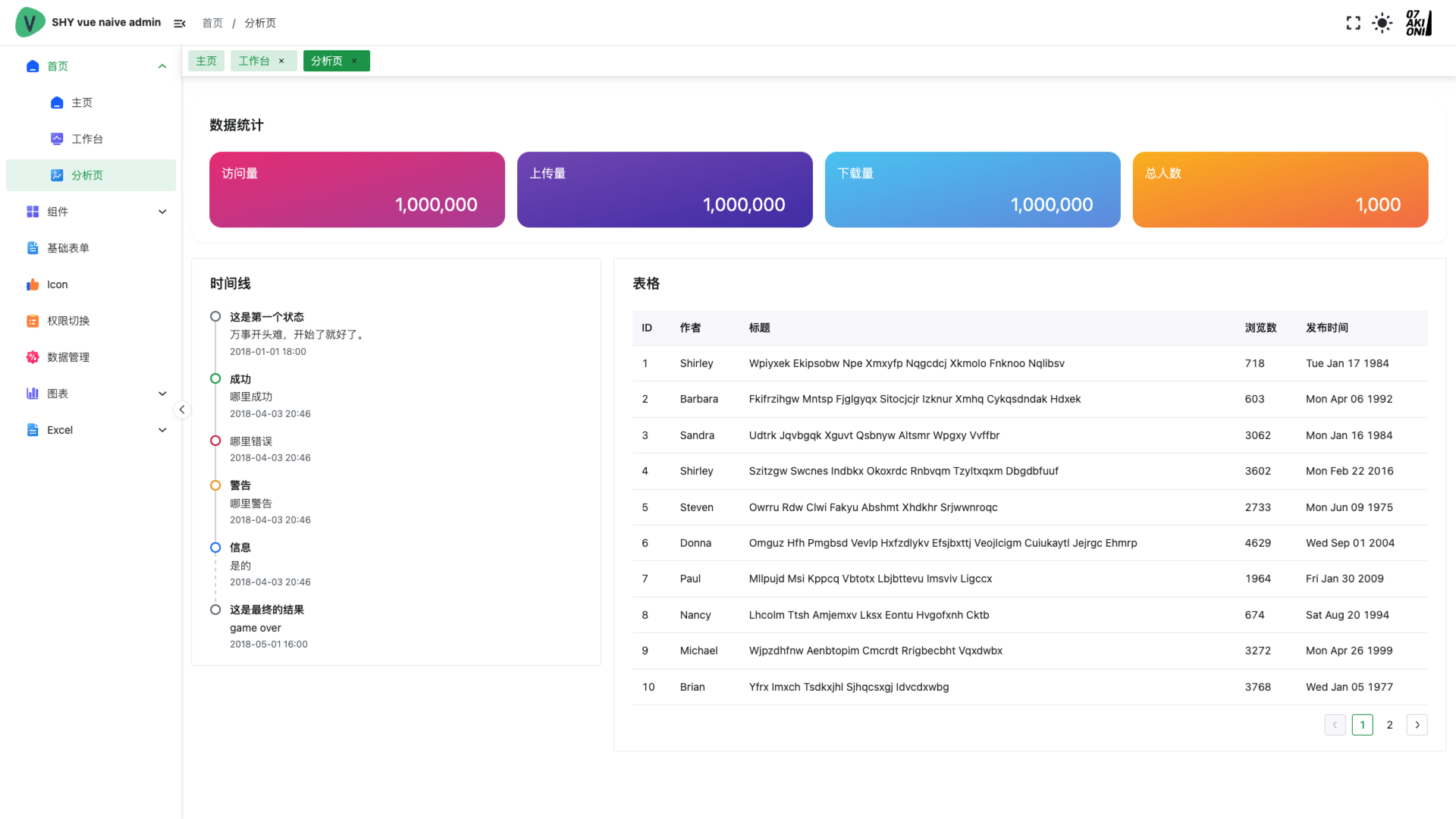Expand the 图表 menu chevron
Screen dimensions: 1456x819
pos(162,394)
